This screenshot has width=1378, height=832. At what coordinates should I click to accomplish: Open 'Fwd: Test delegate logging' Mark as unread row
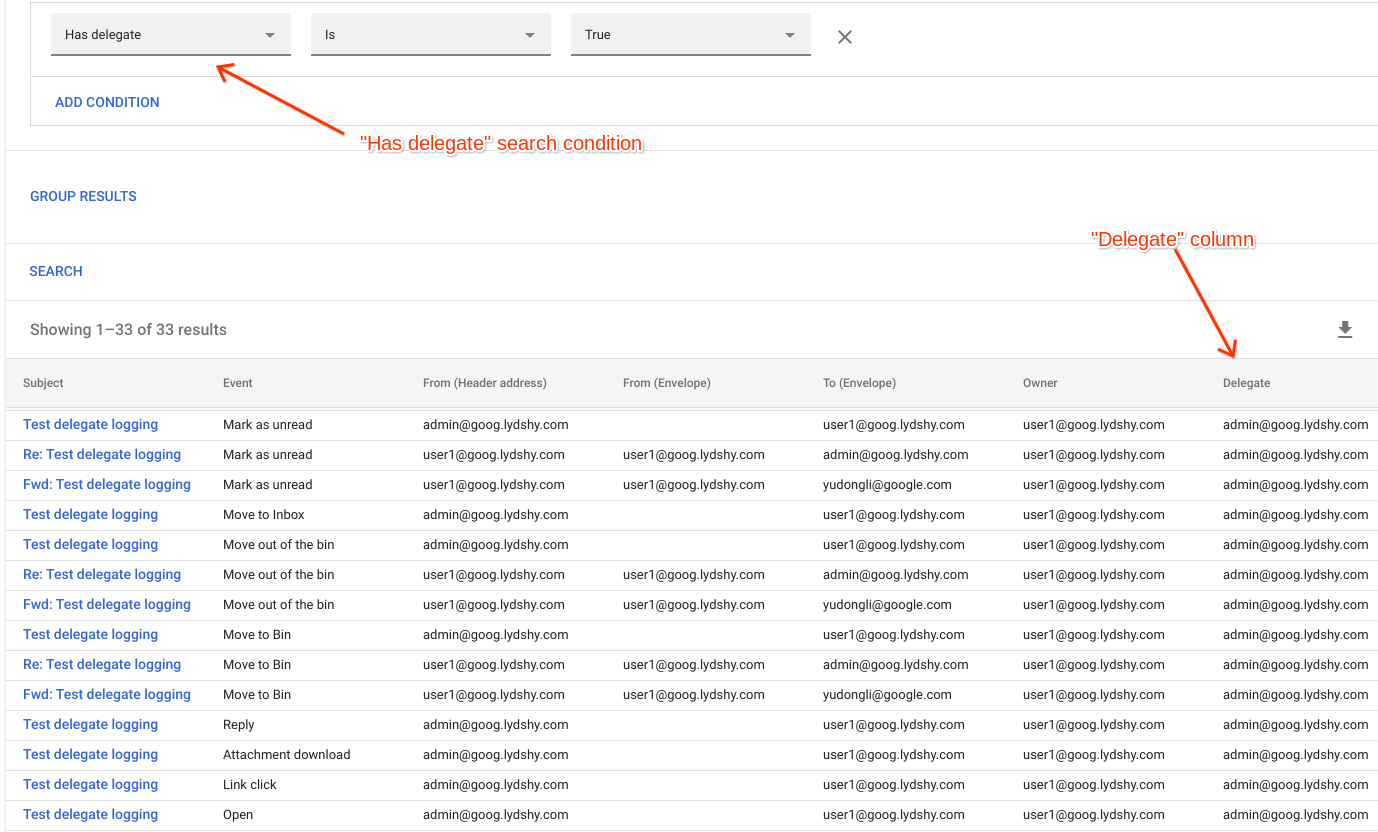tap(107, 485)
